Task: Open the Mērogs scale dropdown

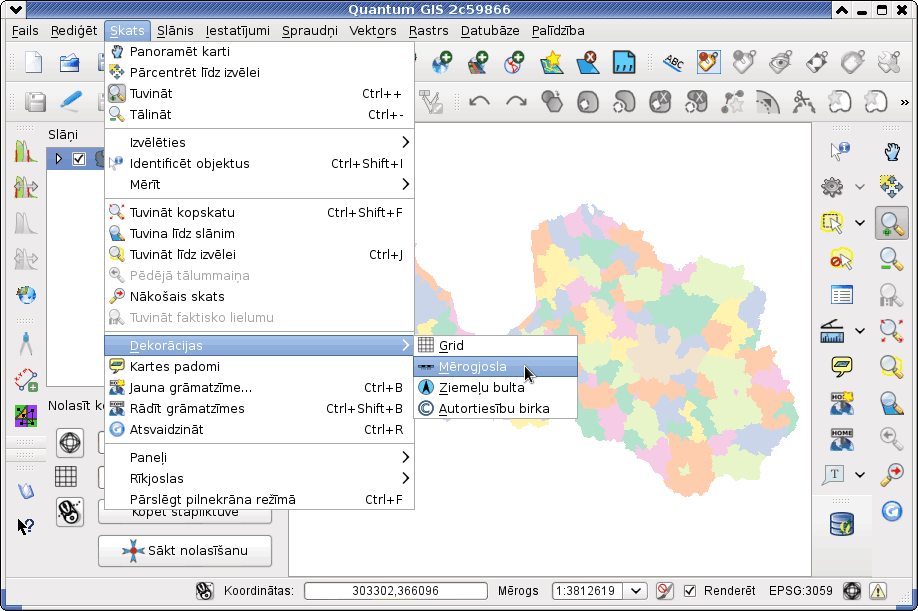Action: pyautogui.click(x=636, y=591)
